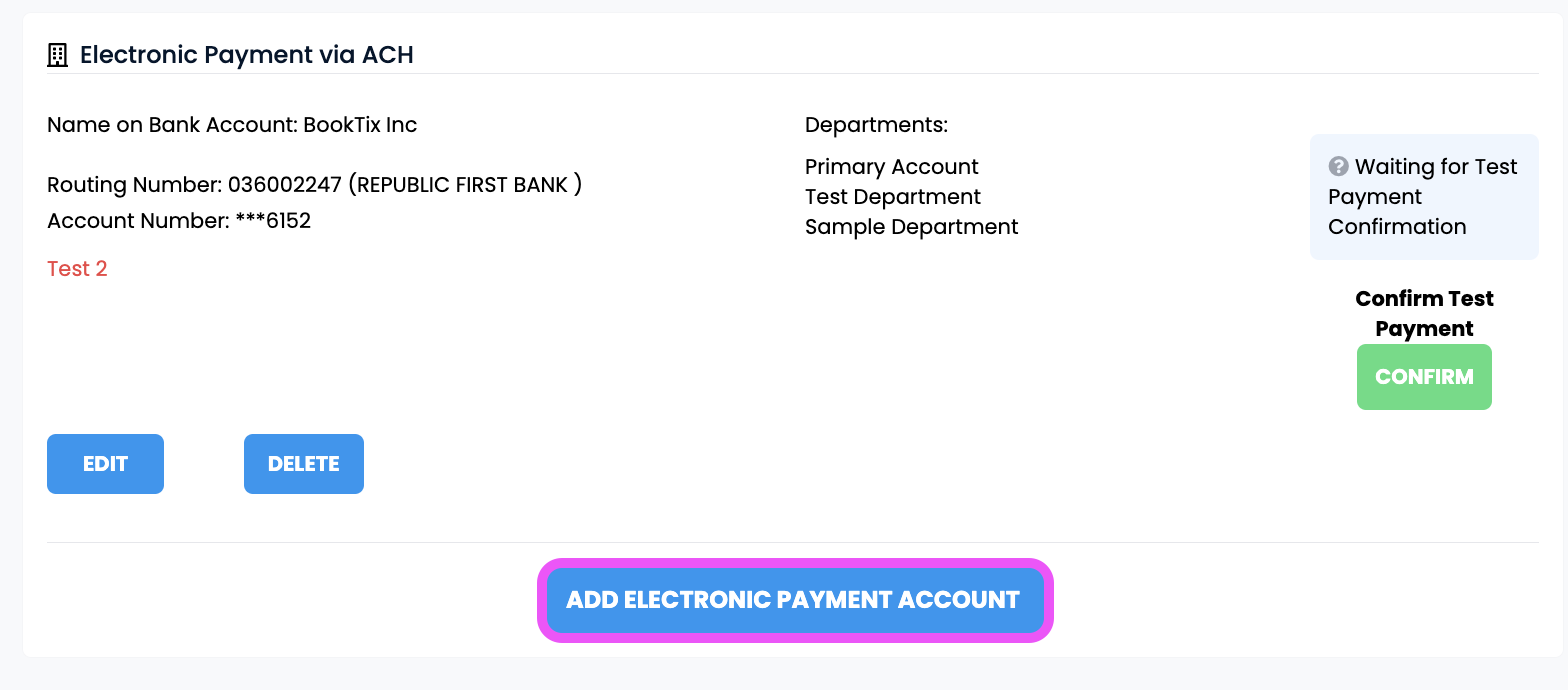Click the BookTix Inc account name
This screenshot has width=1568, height=690.
360,125
